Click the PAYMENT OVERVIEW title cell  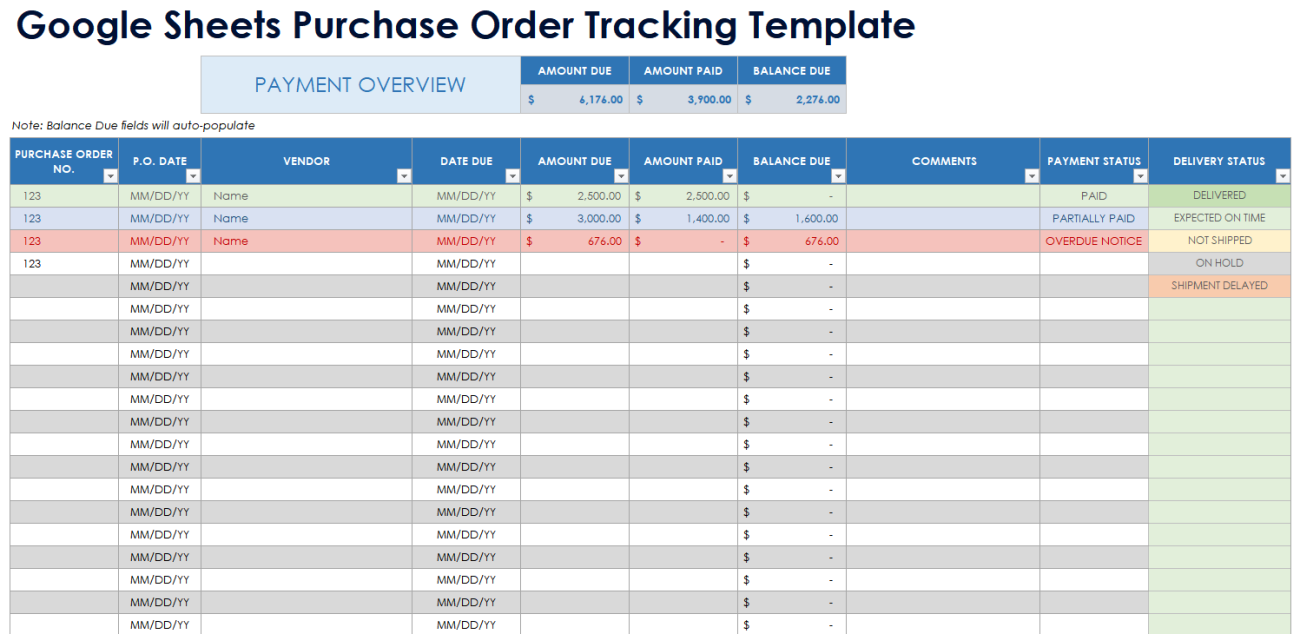click(359, 85)
